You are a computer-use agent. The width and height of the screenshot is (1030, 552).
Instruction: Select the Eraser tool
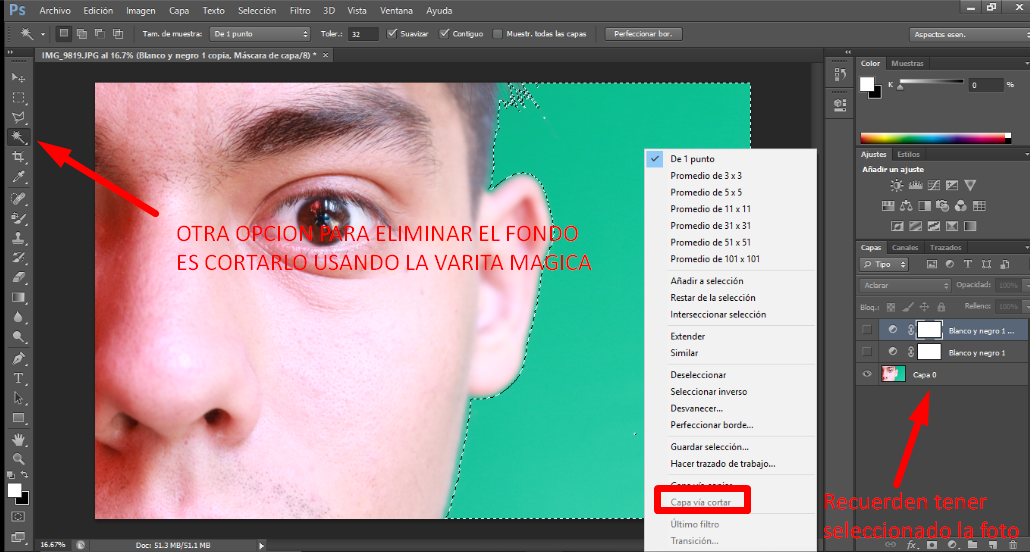[18, 277]
